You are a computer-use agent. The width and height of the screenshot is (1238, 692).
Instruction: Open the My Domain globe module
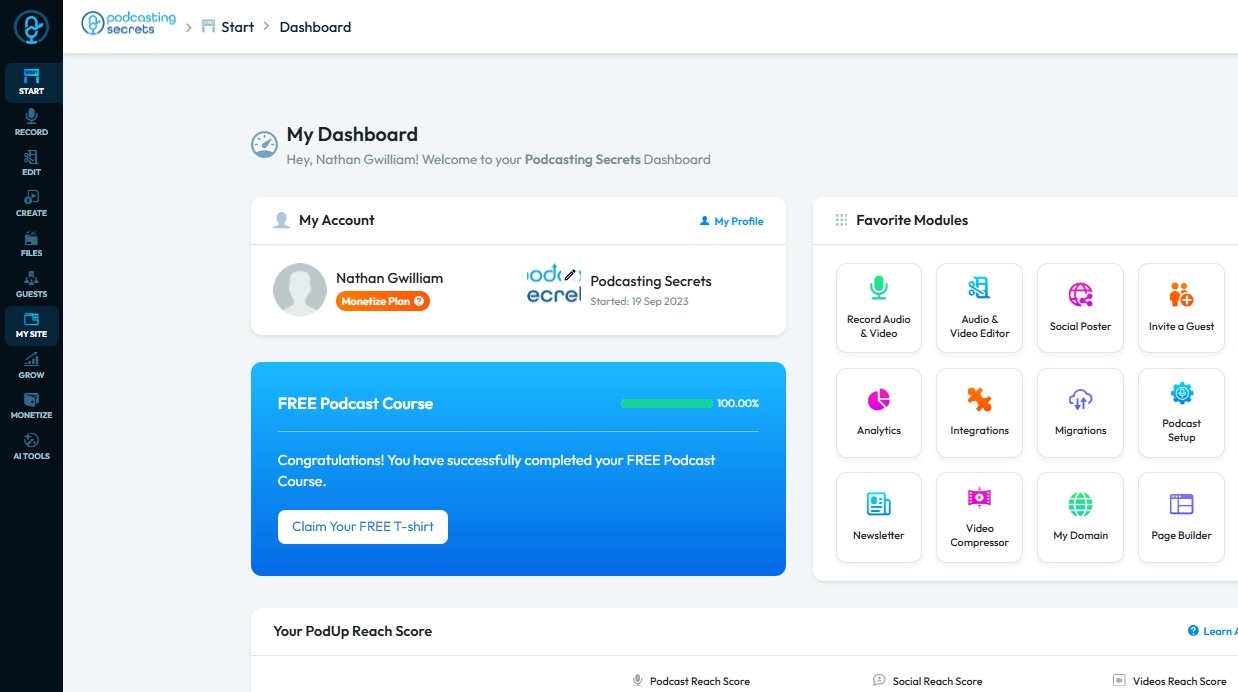click(x=1080, y=517)
